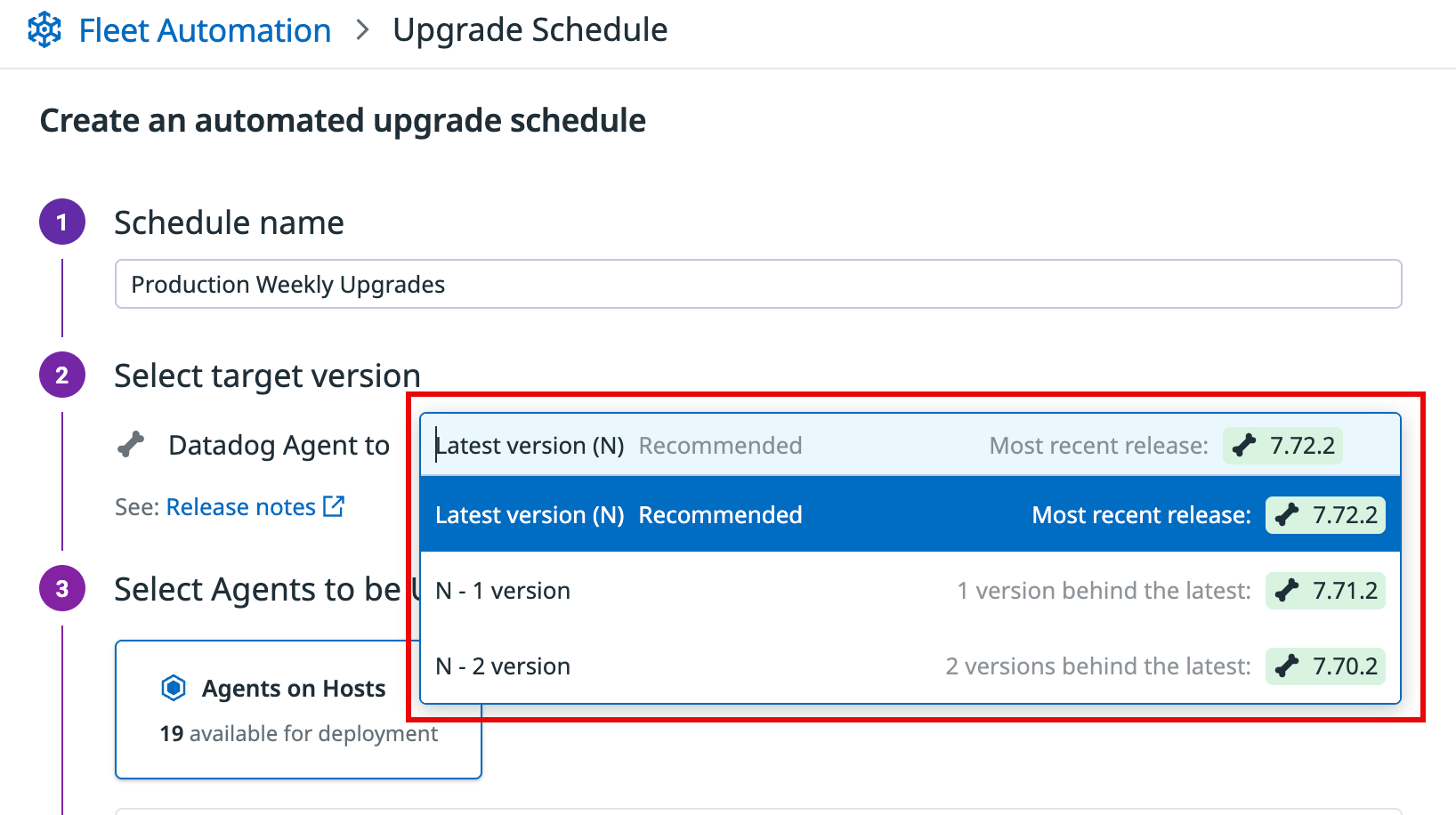Click the step 1 circle marker

coord(62,222)
